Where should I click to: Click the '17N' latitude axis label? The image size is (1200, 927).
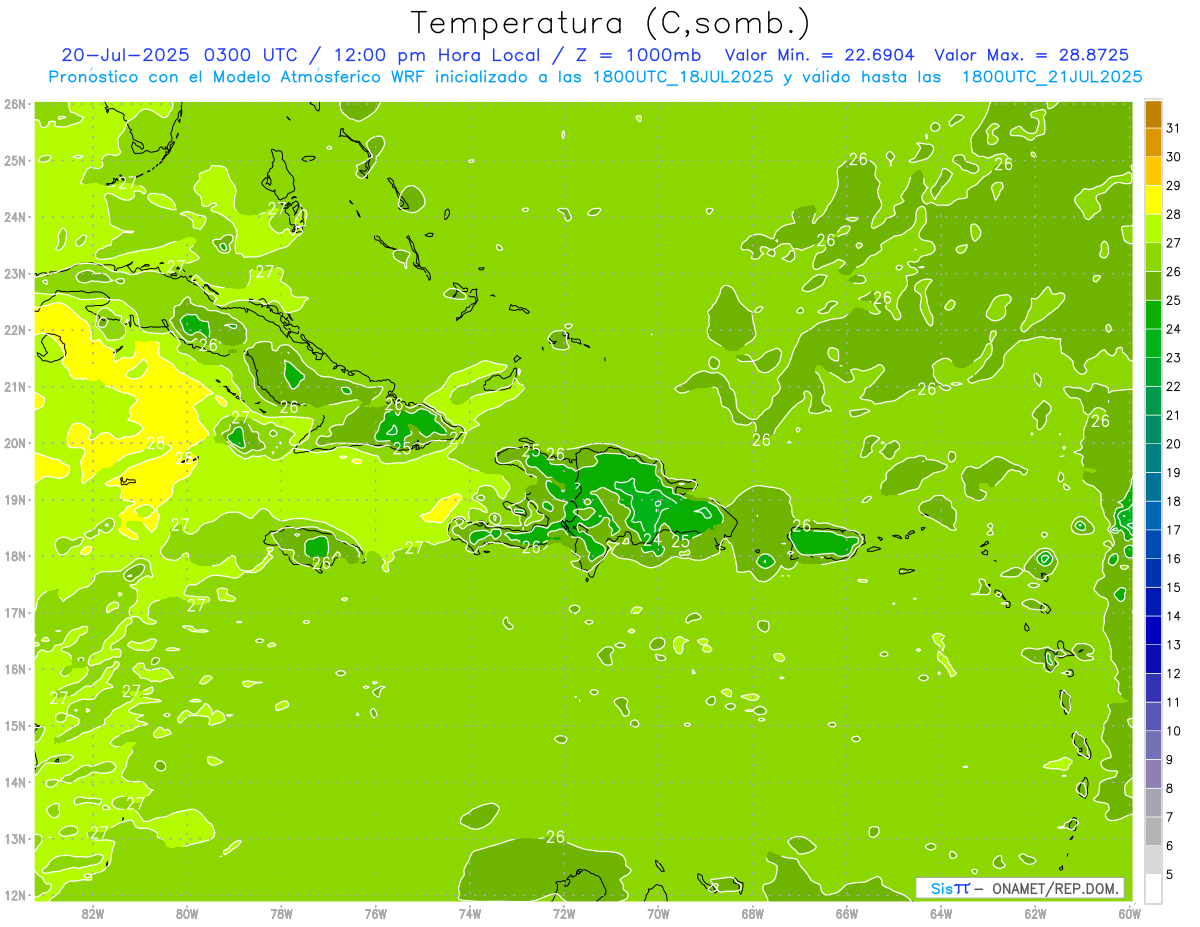coord(15,613)
